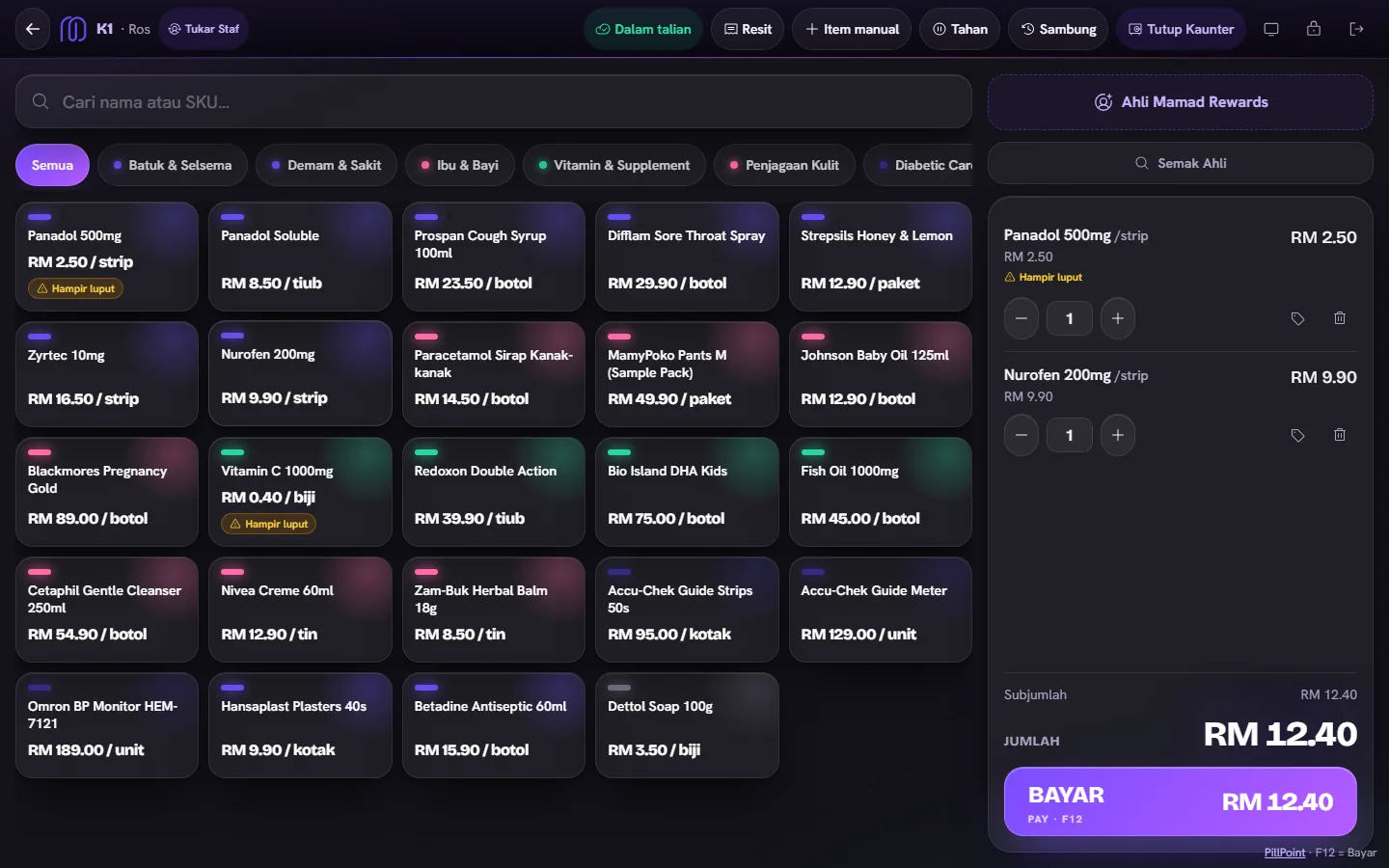Resume a held sale with Sambung

tap(1058, 29)
